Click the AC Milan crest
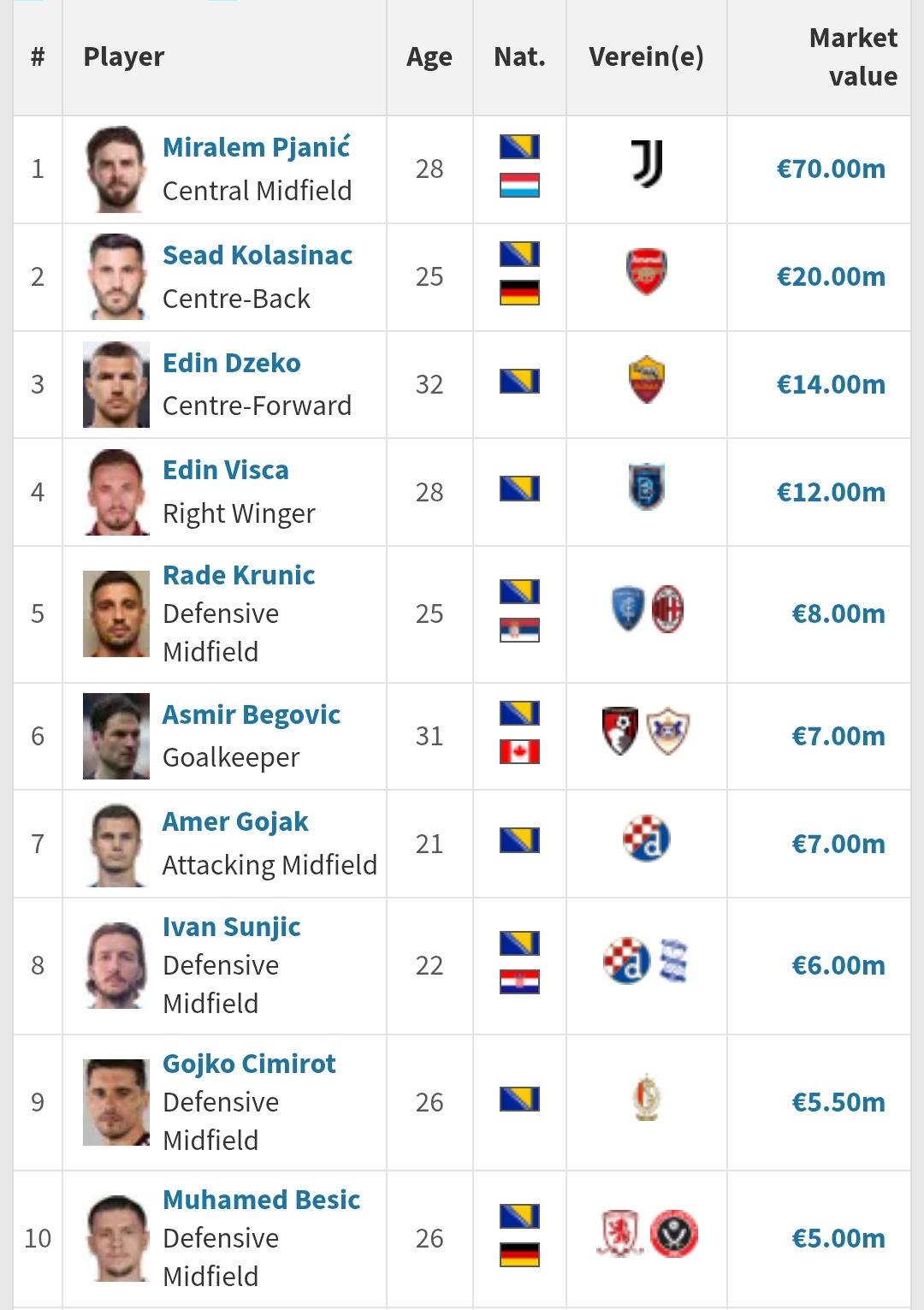The width and height of the screenshot is (924, 1310). [667, 609]
